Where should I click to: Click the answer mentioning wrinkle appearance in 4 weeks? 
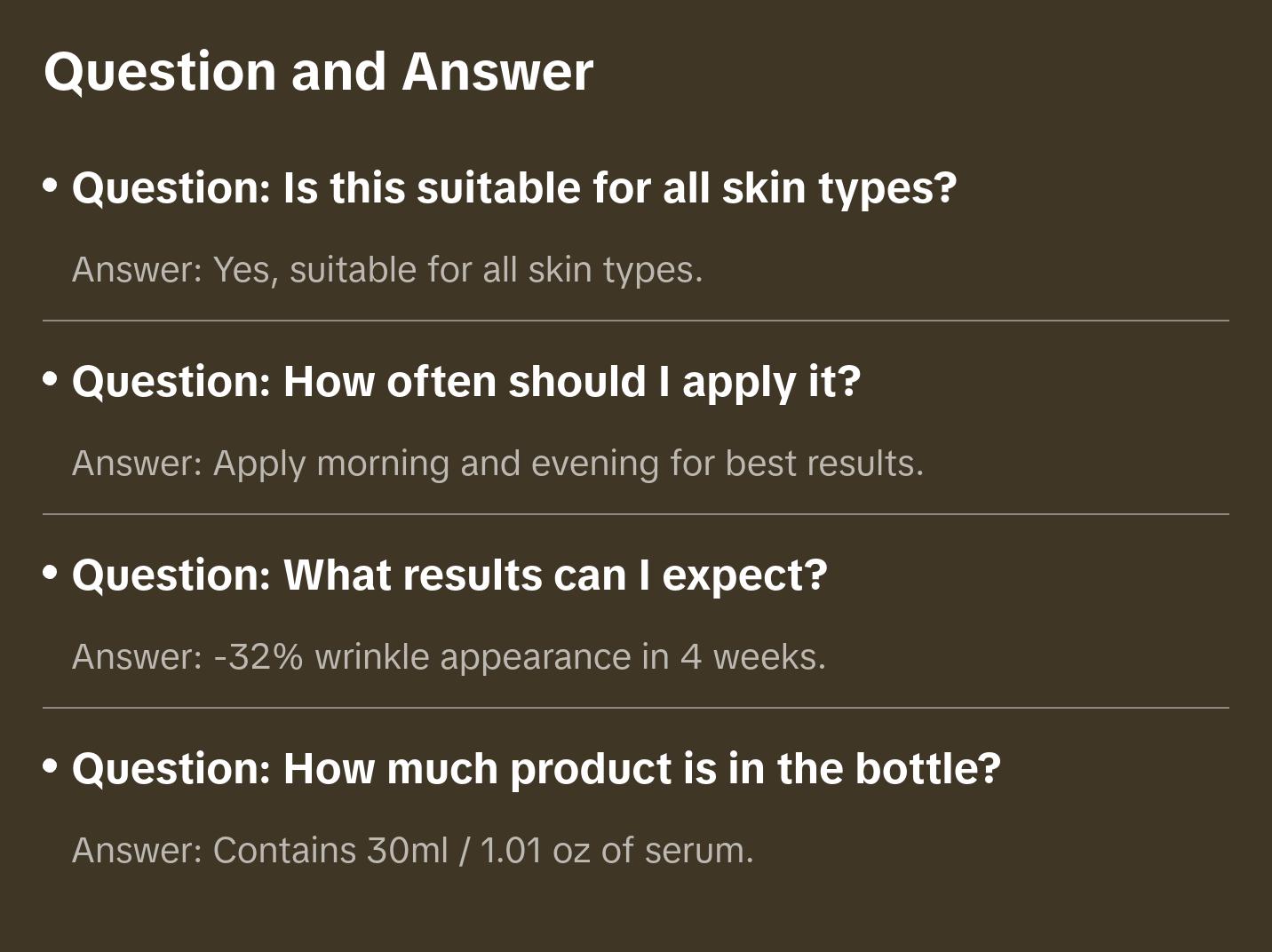point(449,657)
